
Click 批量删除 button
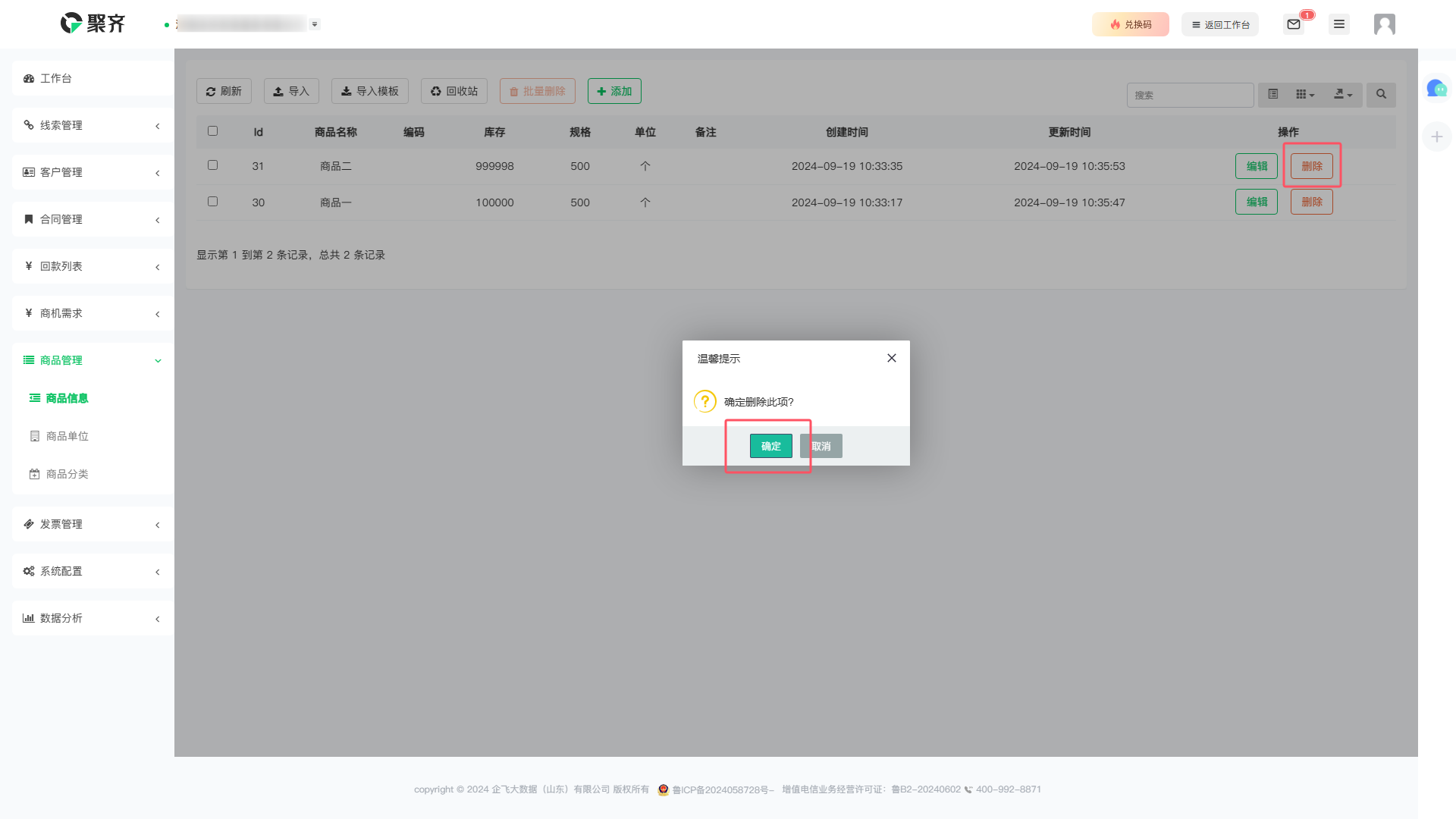click(538, 91)
